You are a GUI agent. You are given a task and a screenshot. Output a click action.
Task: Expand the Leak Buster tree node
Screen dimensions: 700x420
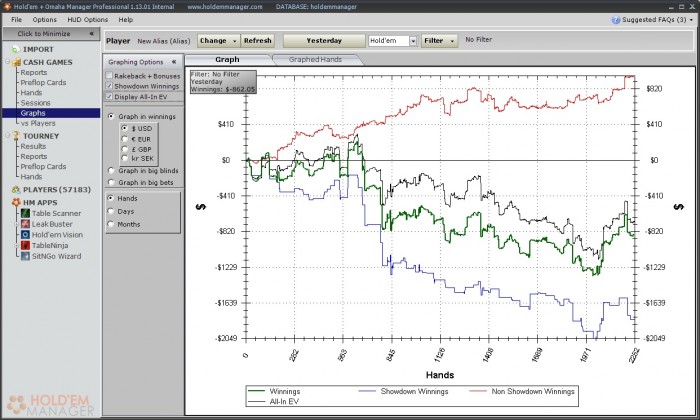[x=17, y=224]
